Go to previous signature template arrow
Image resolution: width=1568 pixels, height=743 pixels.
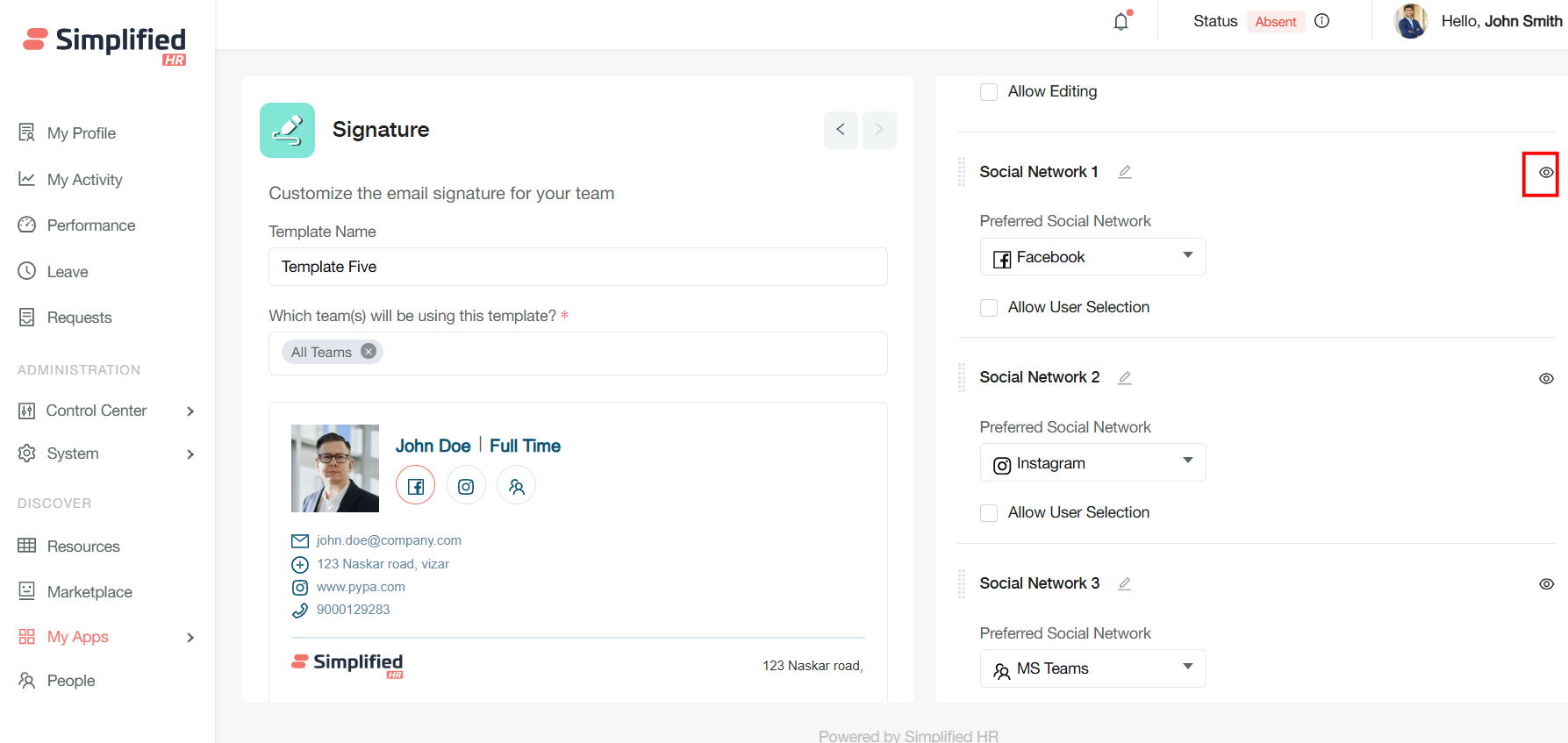841,130
